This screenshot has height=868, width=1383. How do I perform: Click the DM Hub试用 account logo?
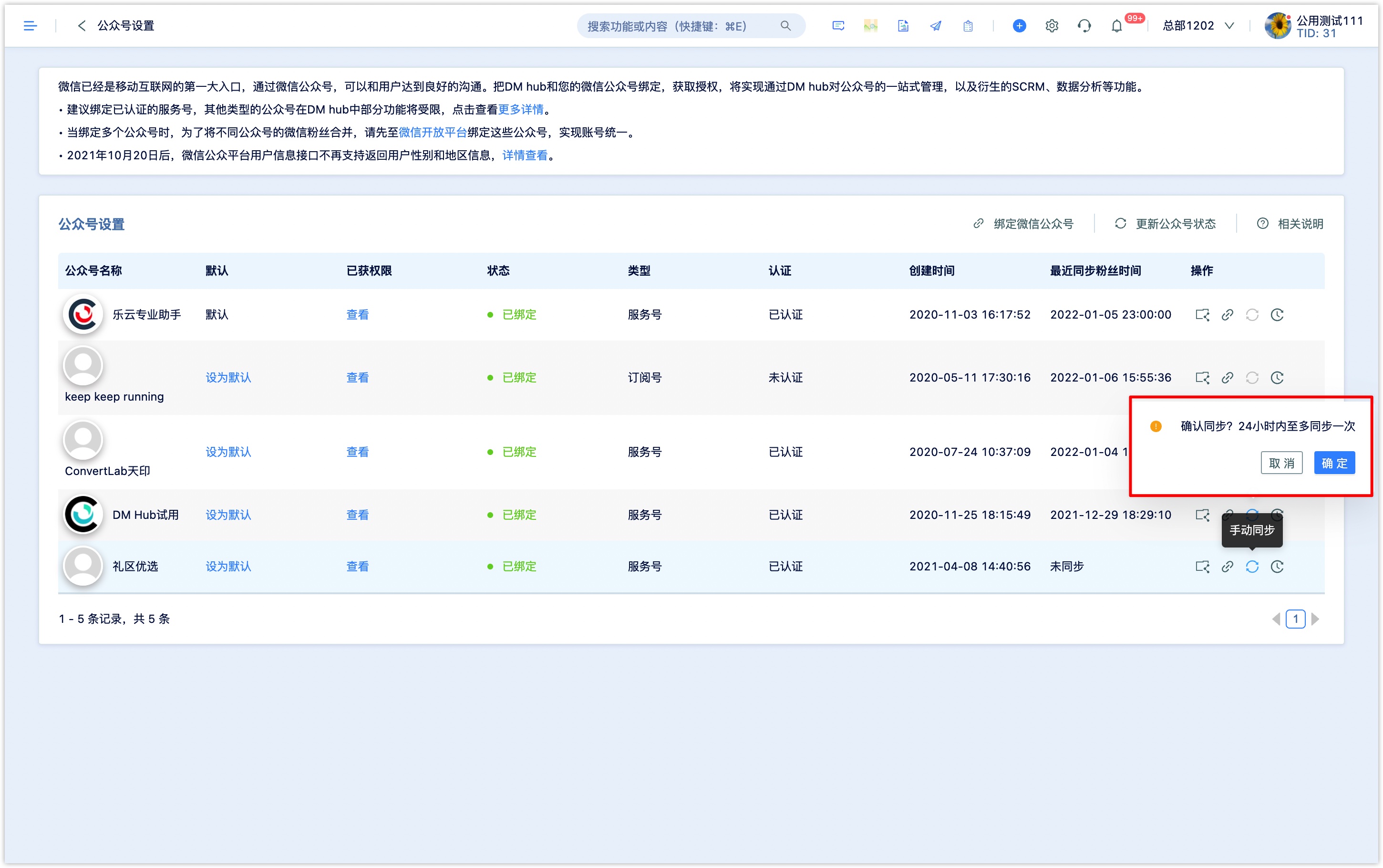click(83, 515)
